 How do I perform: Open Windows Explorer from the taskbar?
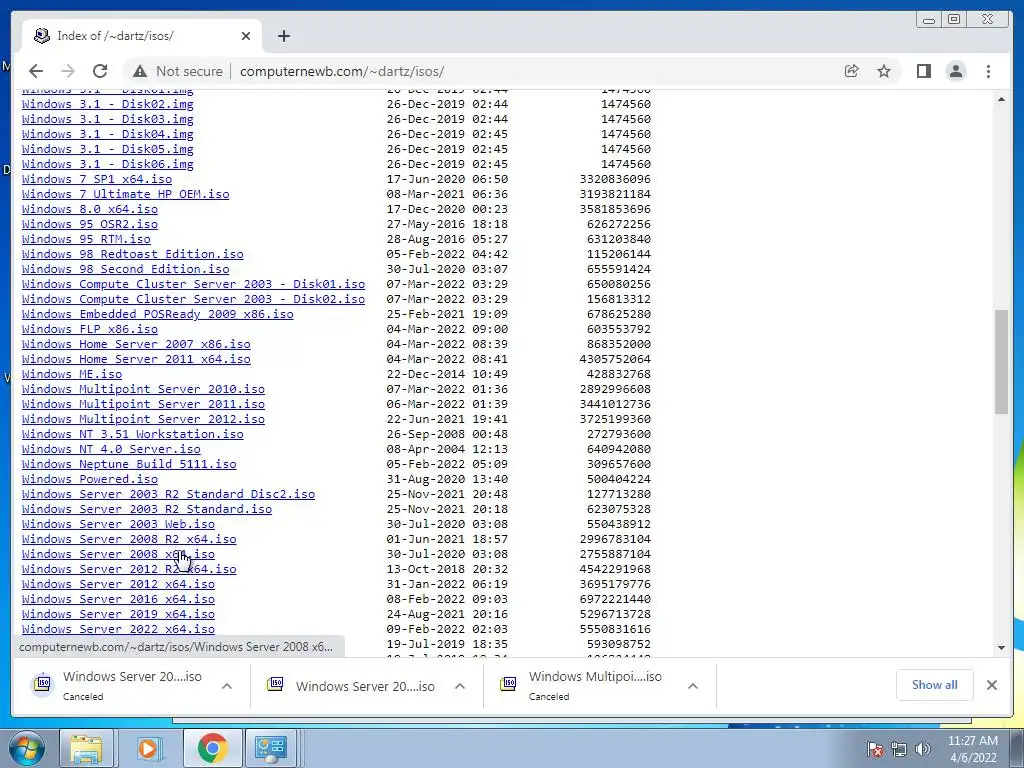click(86, 748)
